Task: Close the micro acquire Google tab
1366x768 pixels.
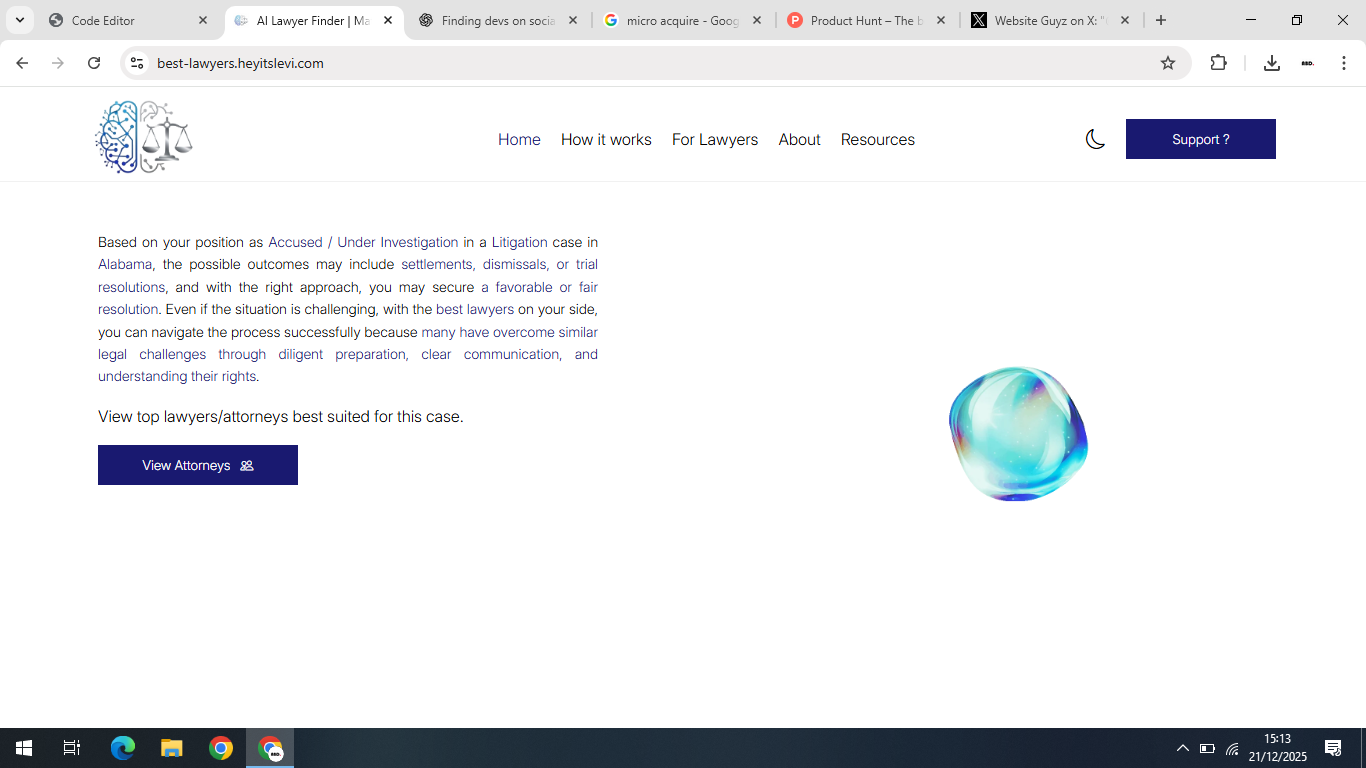Action: tap(757, 20)
